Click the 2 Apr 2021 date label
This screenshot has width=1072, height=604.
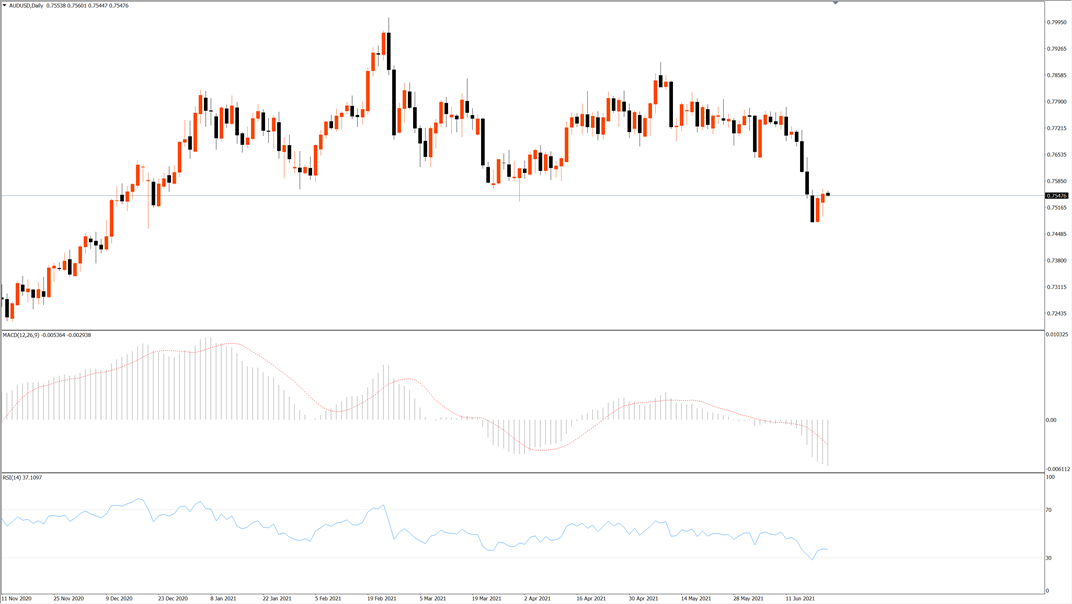[x=537, y=599]
